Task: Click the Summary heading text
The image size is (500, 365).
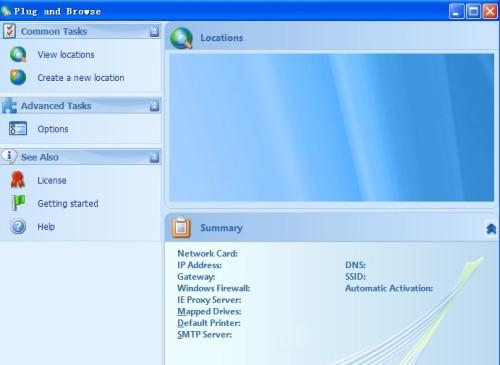Action: (221, 228)
